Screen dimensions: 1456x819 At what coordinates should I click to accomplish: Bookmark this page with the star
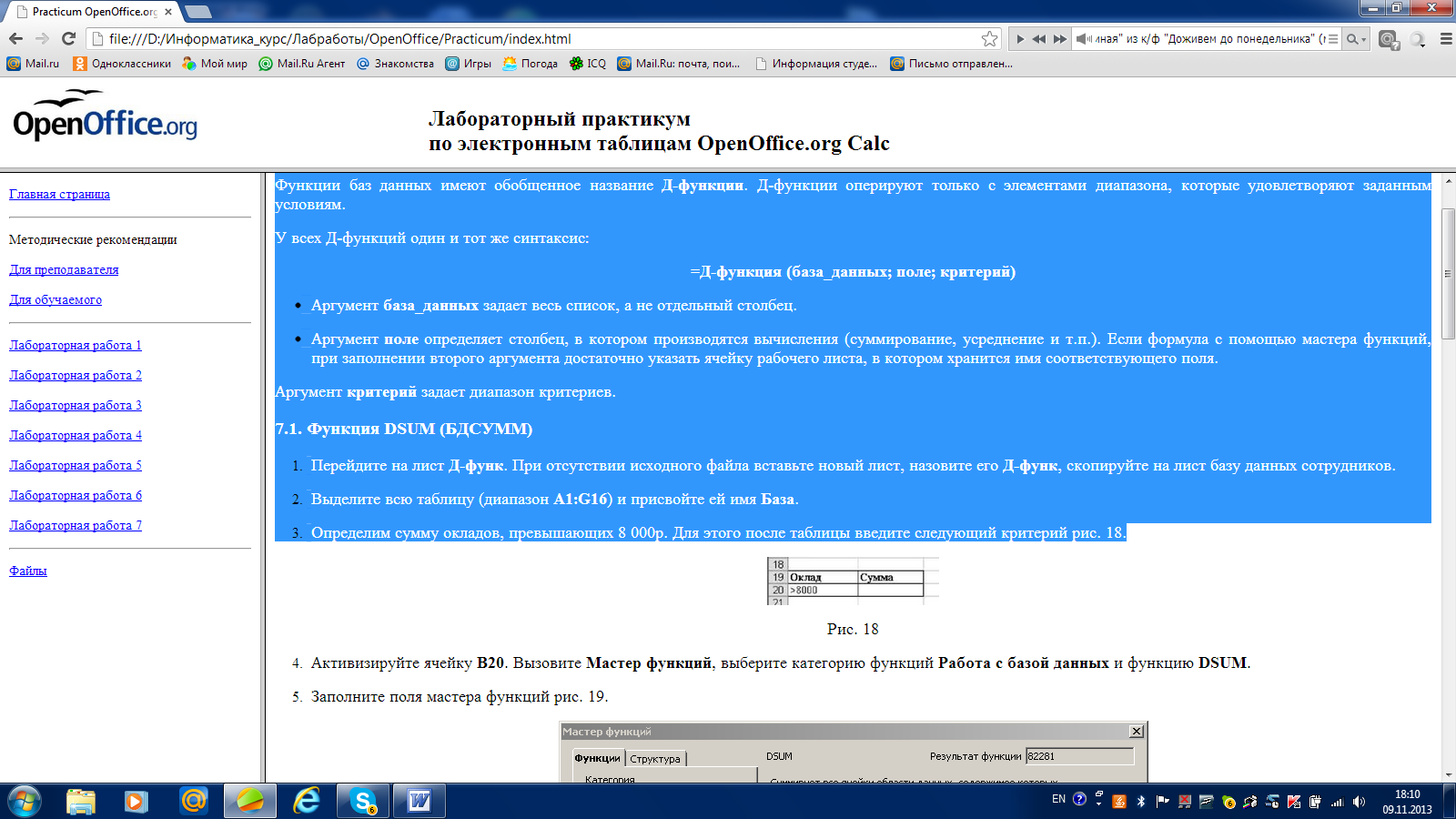989,38
